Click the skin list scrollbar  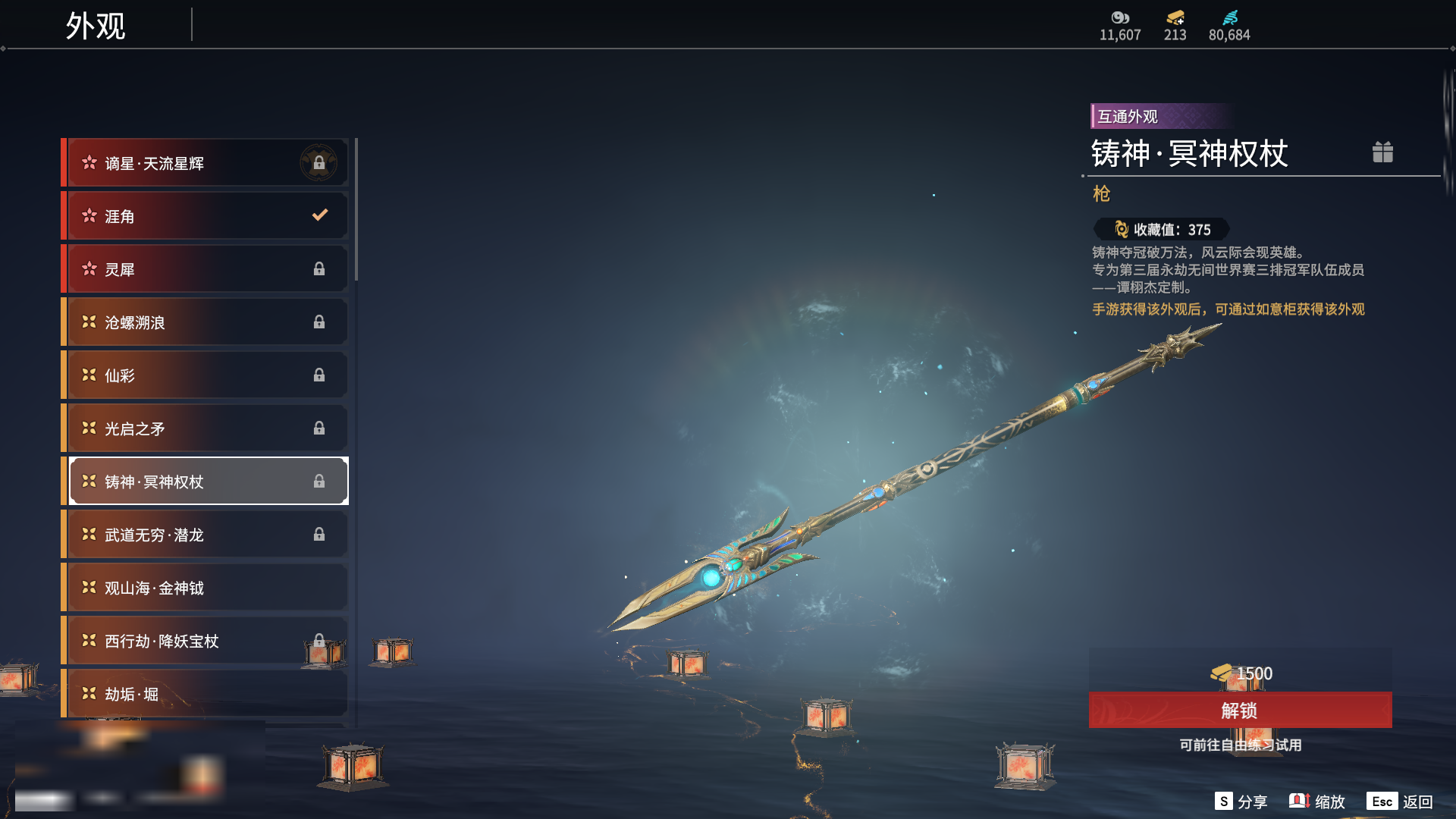356,209
